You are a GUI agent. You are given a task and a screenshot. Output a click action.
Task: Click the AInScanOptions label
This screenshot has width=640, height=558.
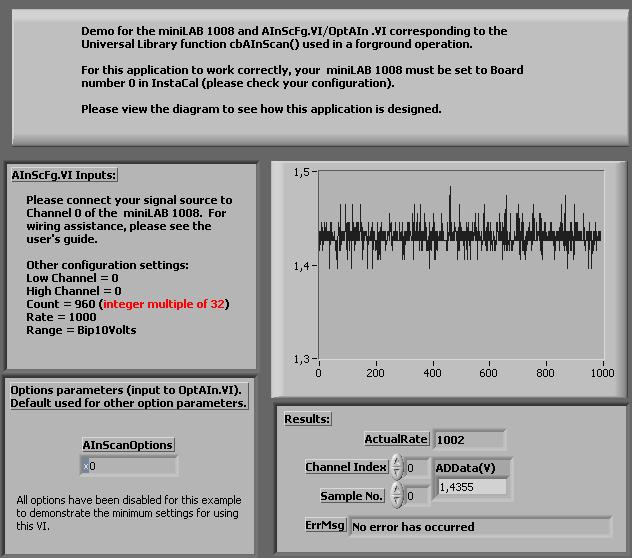click(x=127, y=445)
